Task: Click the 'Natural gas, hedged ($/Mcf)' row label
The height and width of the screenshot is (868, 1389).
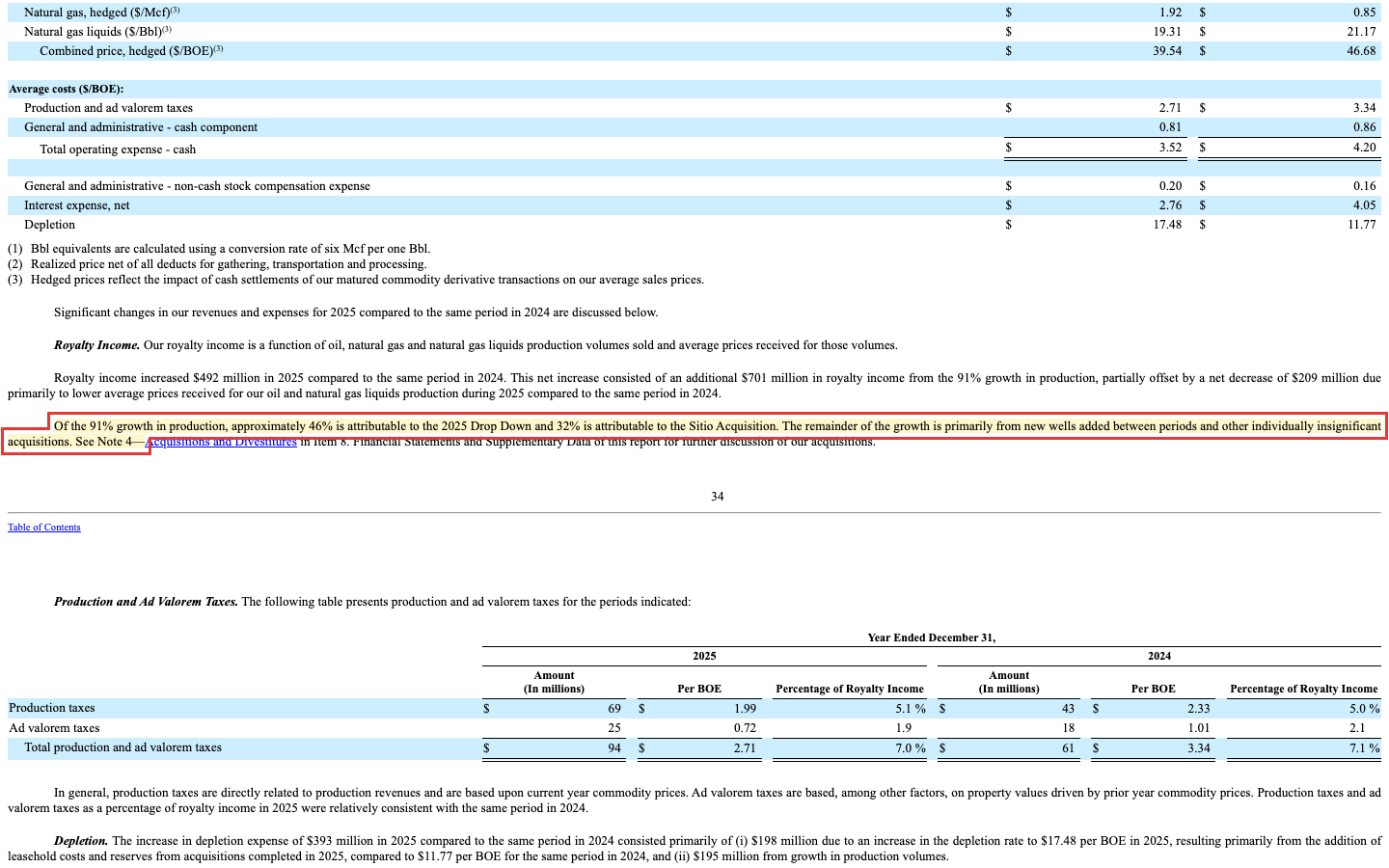Action: [102, 13]
